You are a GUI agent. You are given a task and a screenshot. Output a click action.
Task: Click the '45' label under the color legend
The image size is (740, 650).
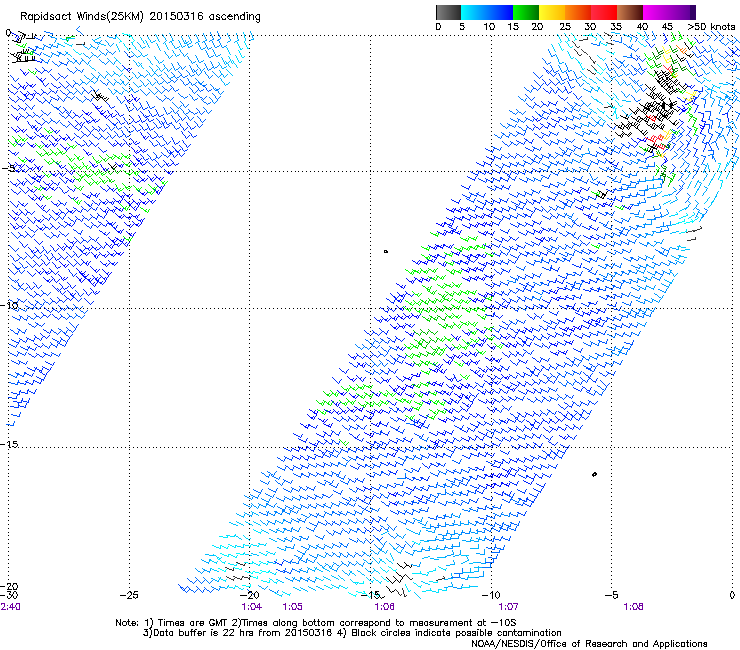(x=667, y=27)
